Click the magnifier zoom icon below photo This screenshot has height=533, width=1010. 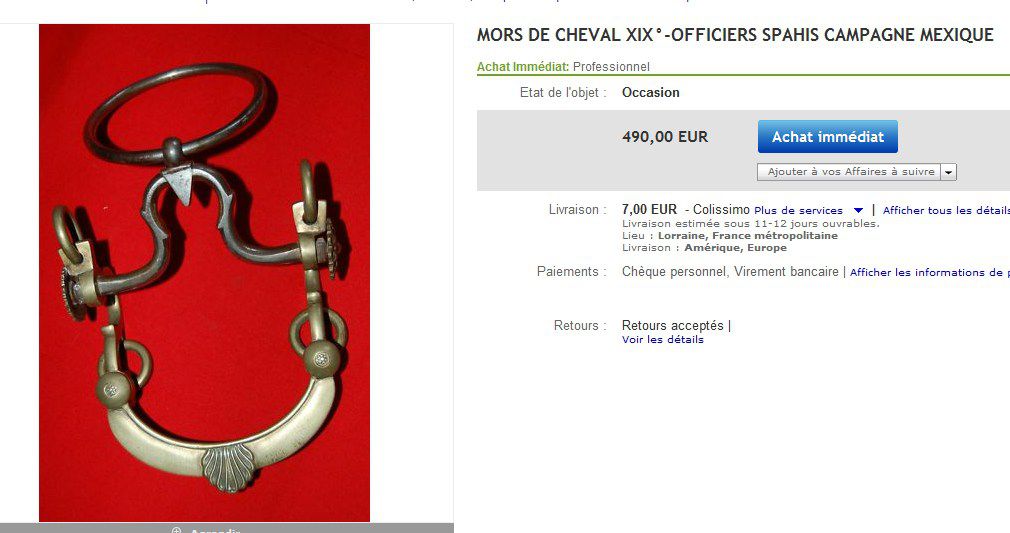tap(176, 530)
